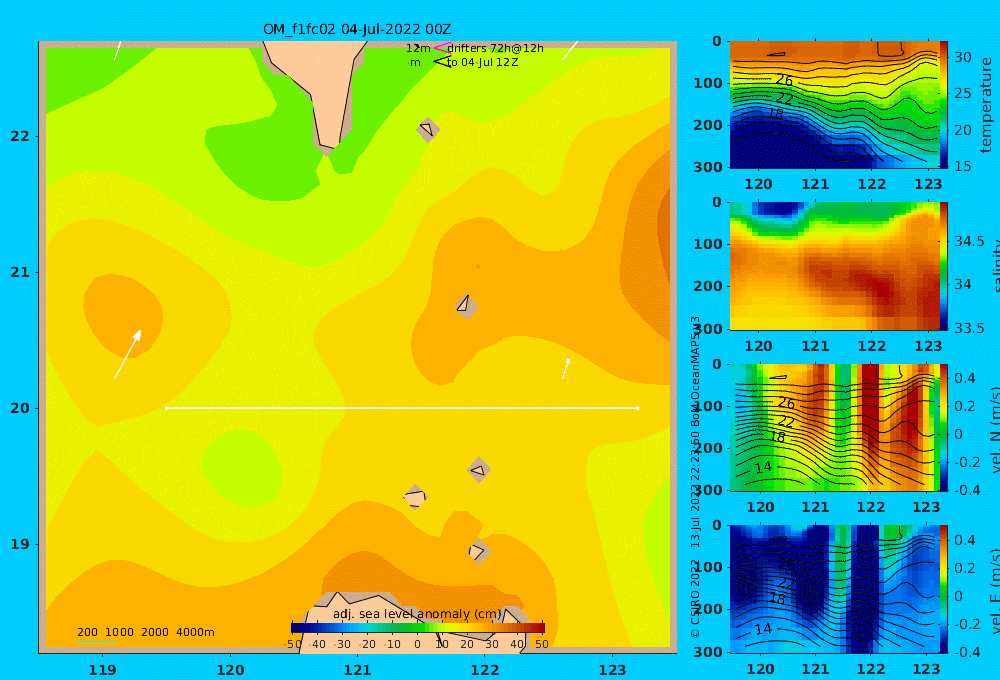This screenshot has height=680, width=1000.
Task: Click the 20 latitude tick label on main map
Action: click(x=20, y=408)
